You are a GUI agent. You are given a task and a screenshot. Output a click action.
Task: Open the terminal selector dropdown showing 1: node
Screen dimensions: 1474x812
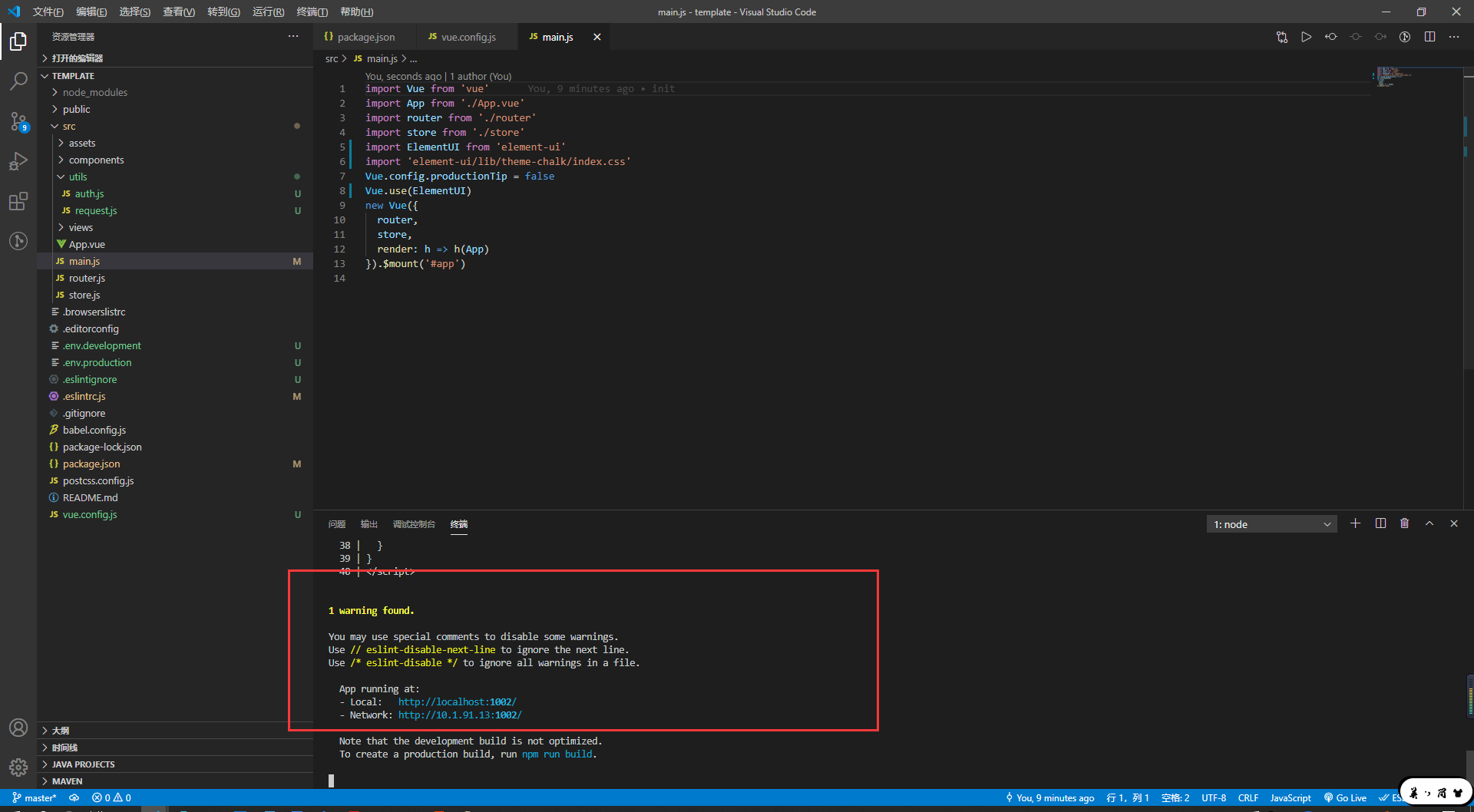[x=1271, y=523]
